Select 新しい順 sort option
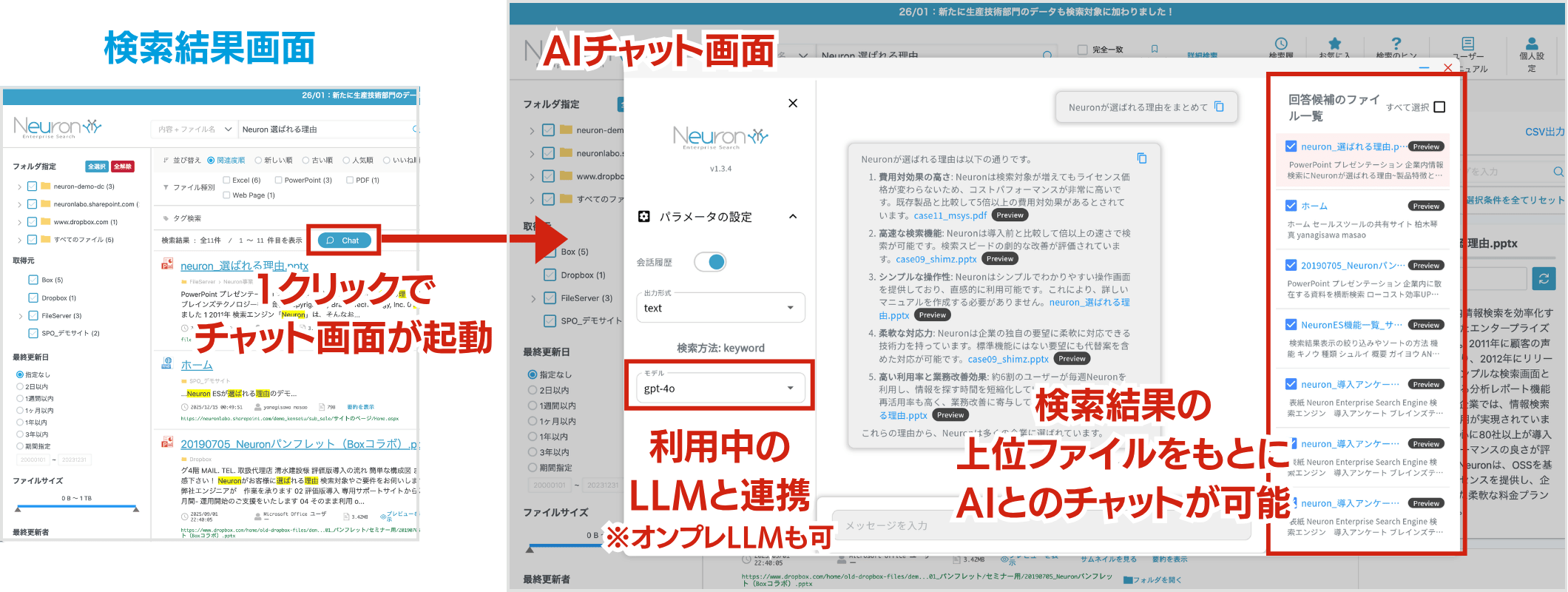 click(x=258, y=160)
